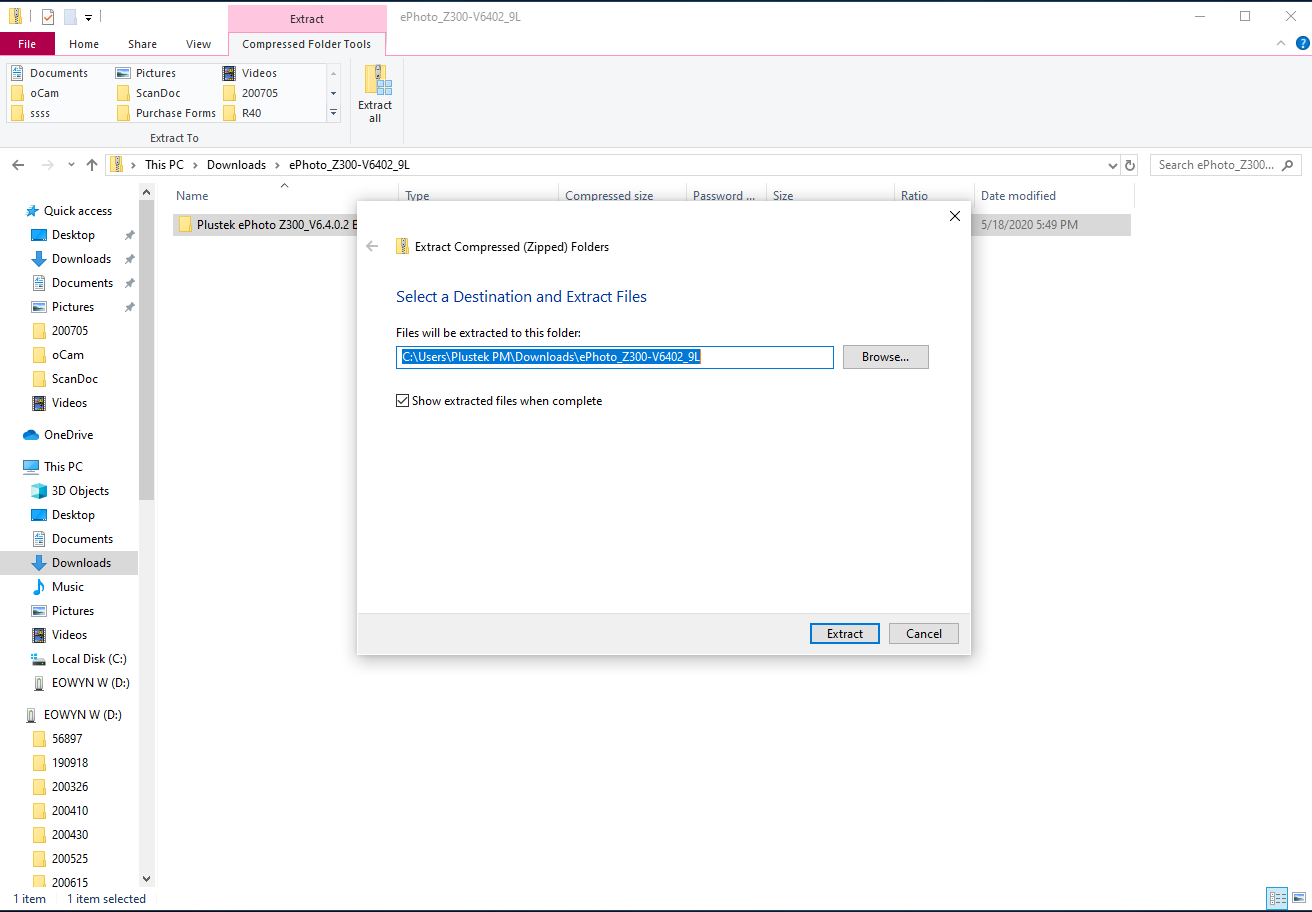Open the File menu
The width and height of the screenshot is (1312, 912).
[x=27, y=44]
